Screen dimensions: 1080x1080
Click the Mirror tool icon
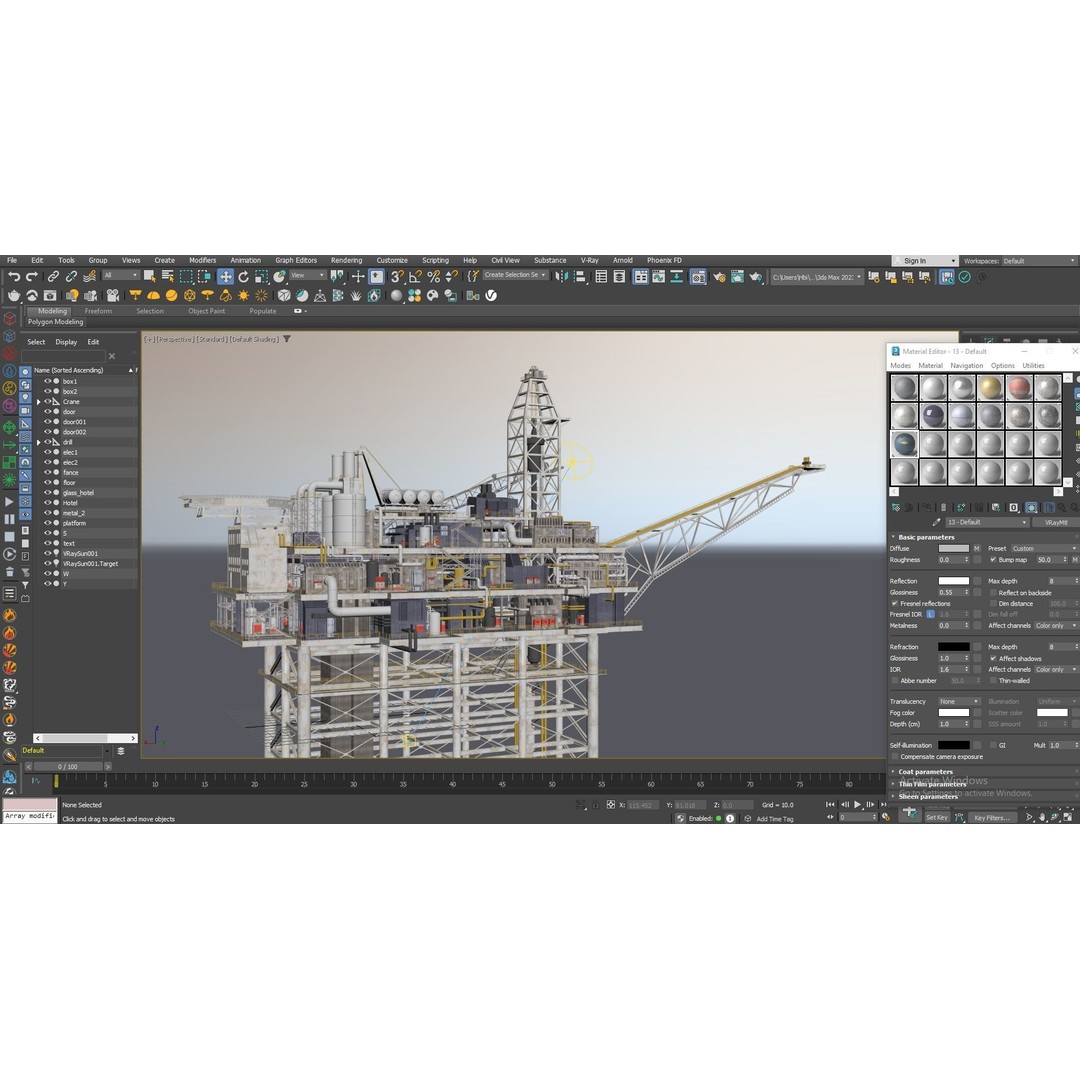coord(564,277)
